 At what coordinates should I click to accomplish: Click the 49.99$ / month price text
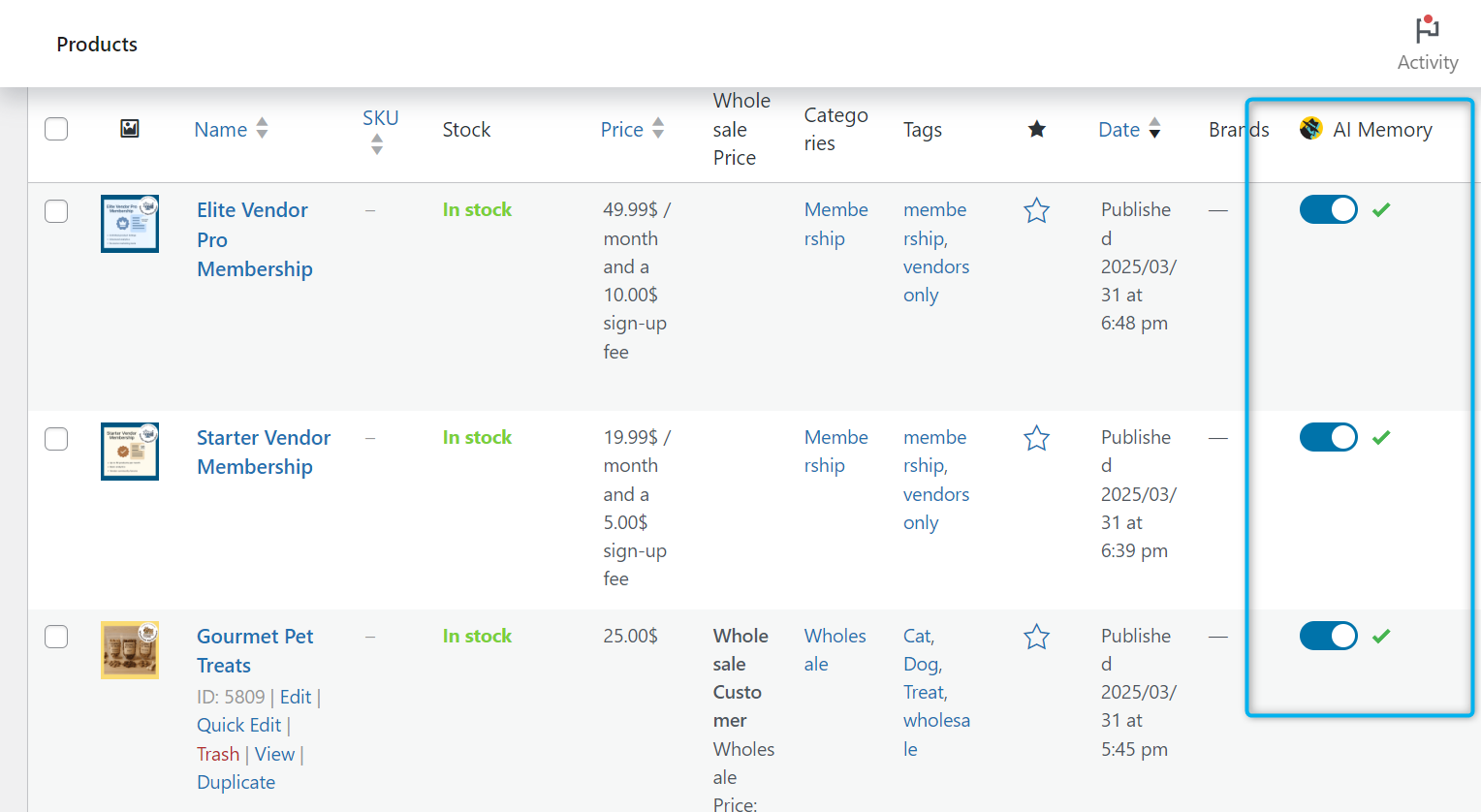[637, 224]
